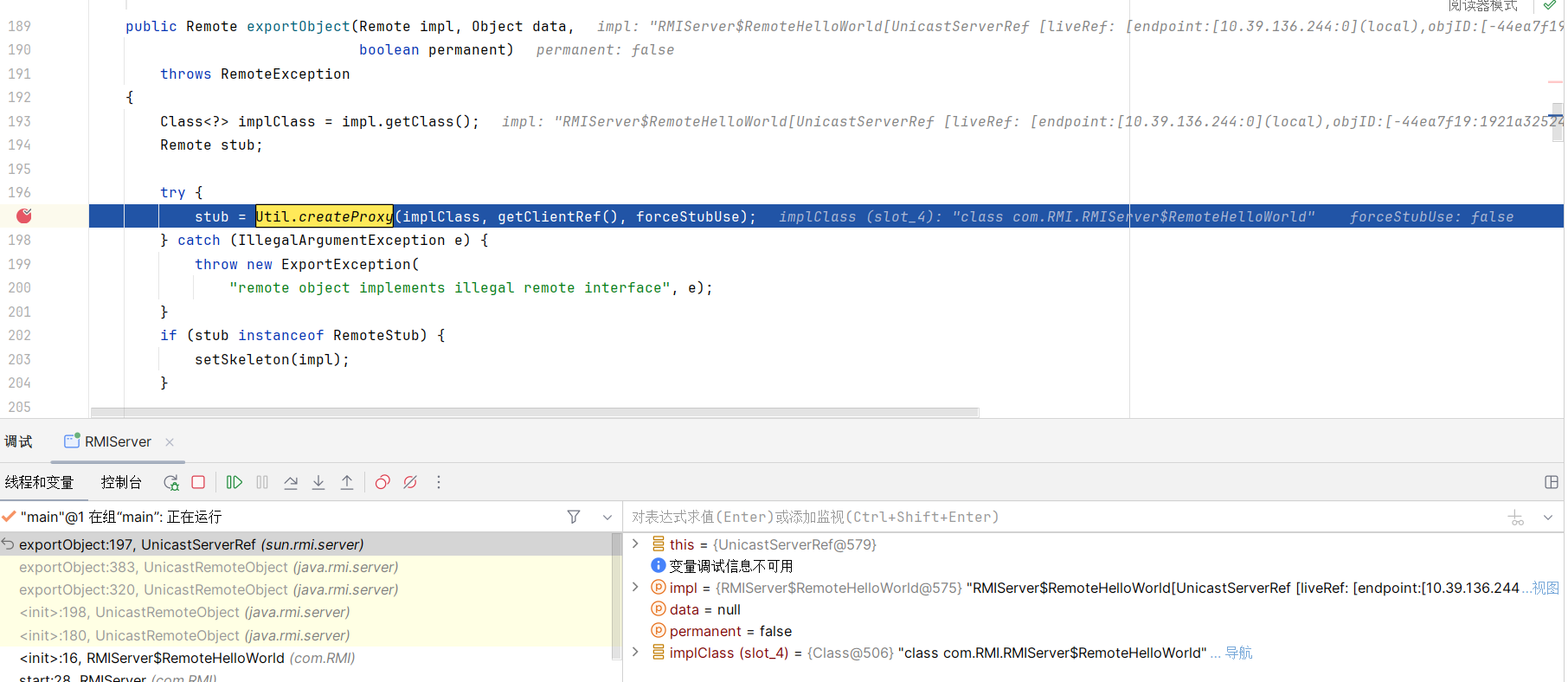The width and height of the screenshot is (1568, 682).
Task: Stop the debug session
Action: pos(198,482)
